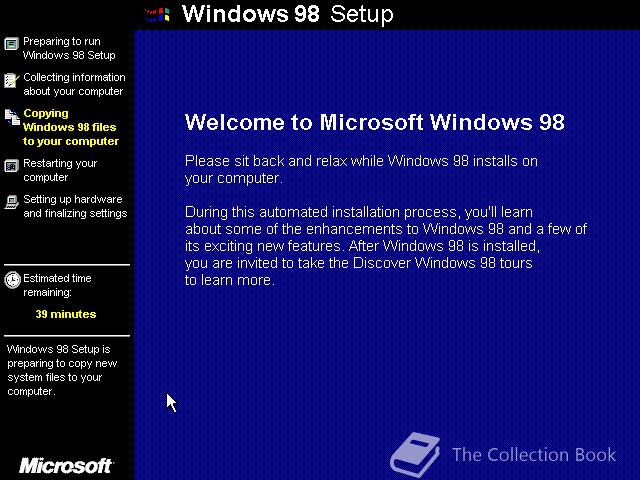Click the '39 minutes' remaining time text
Image resolution: width=640 pixels, height=480 pixels.
pyautogui.click(x=66, y=314)
